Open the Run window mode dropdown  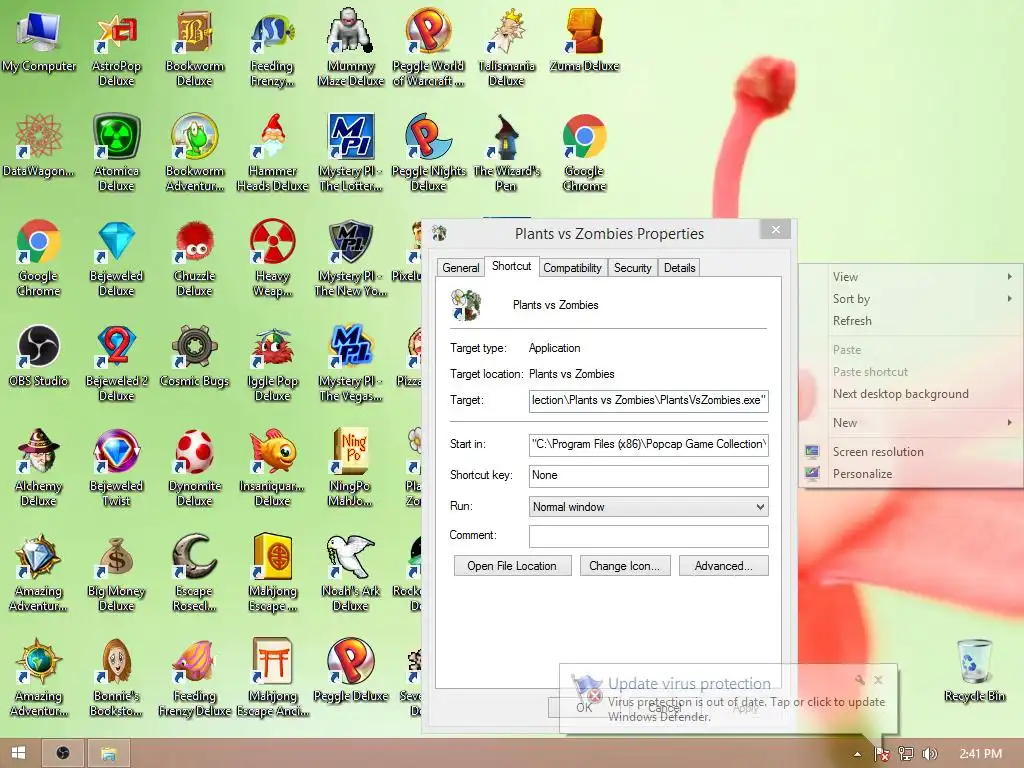pyautogui.click(x=648, y=507)
